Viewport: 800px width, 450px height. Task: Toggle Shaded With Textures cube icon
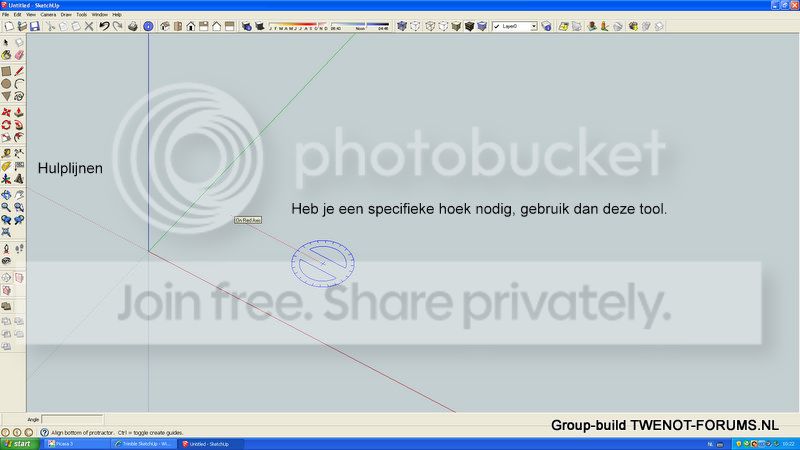pos(469,26)
